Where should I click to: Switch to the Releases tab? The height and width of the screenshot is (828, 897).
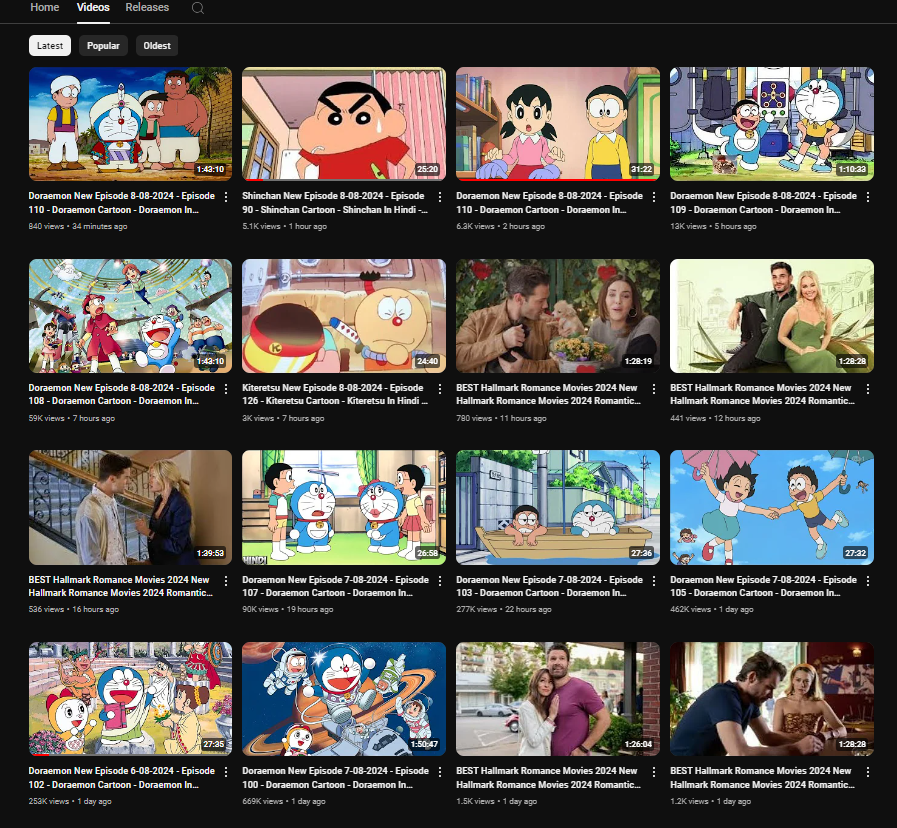147,7
